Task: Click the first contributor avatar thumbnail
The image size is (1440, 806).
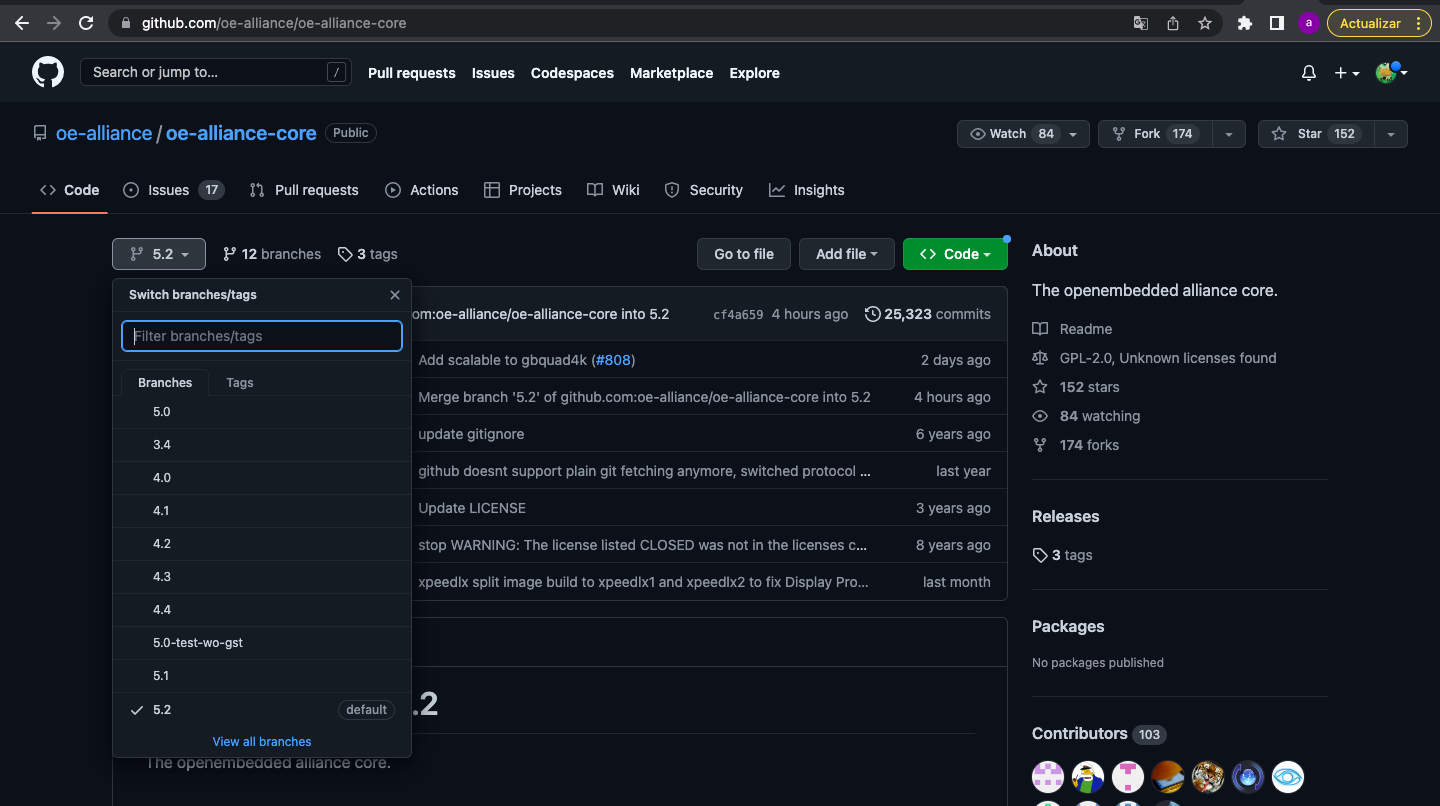Action: (x=1048, y=777)
